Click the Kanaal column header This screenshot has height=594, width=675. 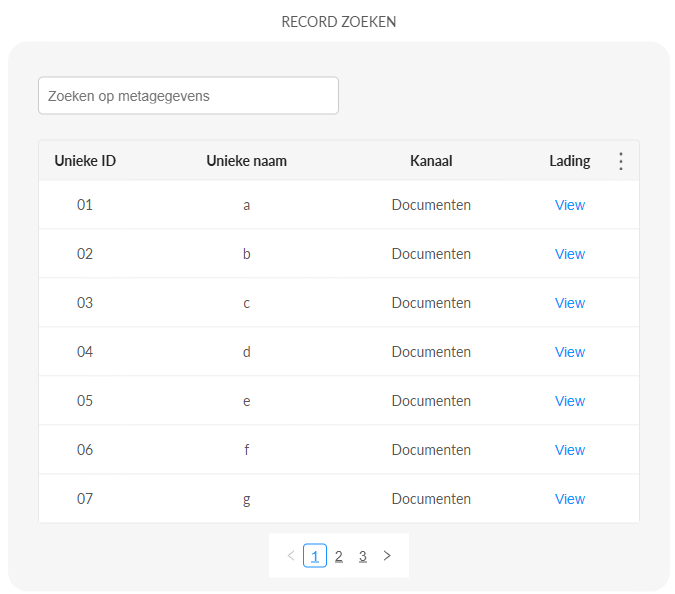(431, 161)
